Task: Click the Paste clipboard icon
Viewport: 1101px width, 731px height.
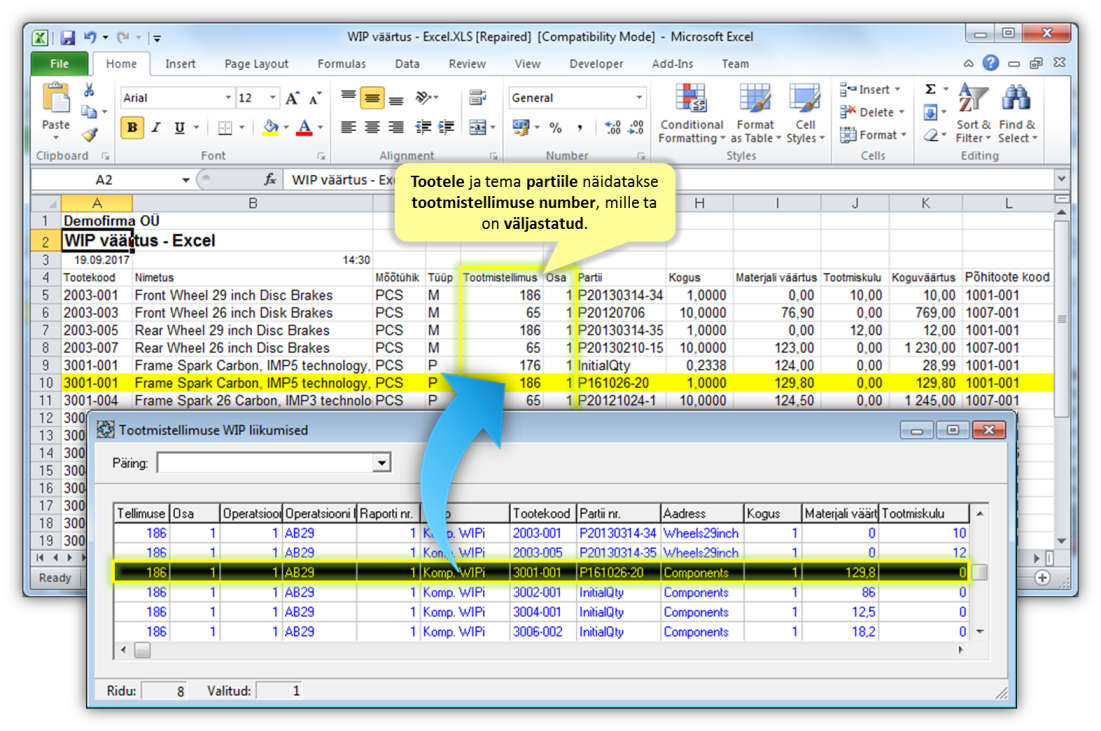Action: coord(55,98)
